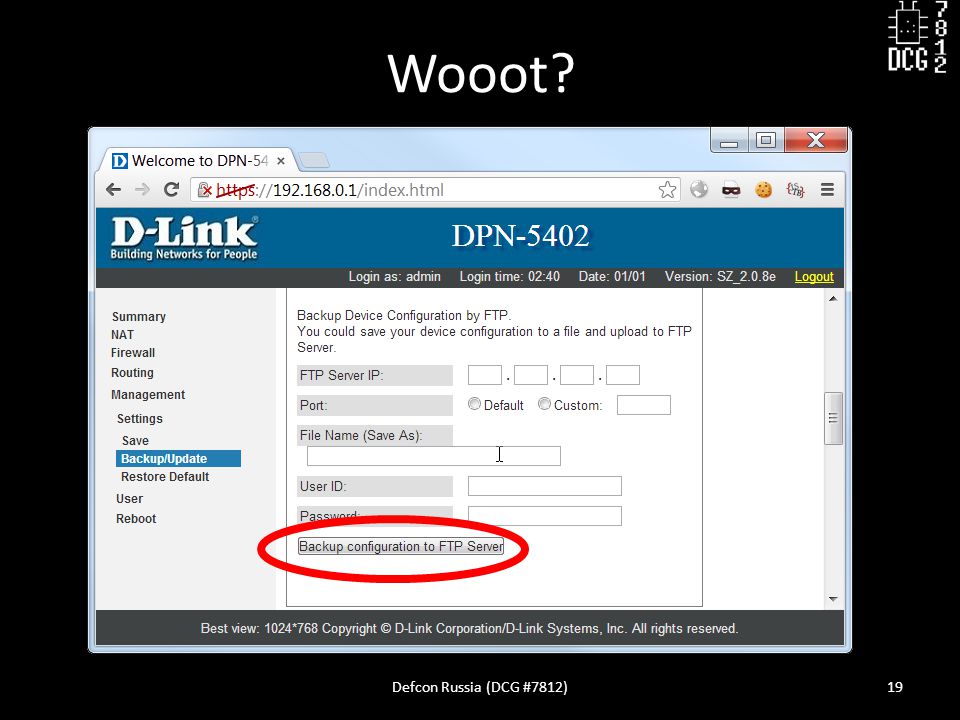This screenshot has height=720, width=960.
Task: Click the 'Date: 01/01' text
Action: [612, 277]
